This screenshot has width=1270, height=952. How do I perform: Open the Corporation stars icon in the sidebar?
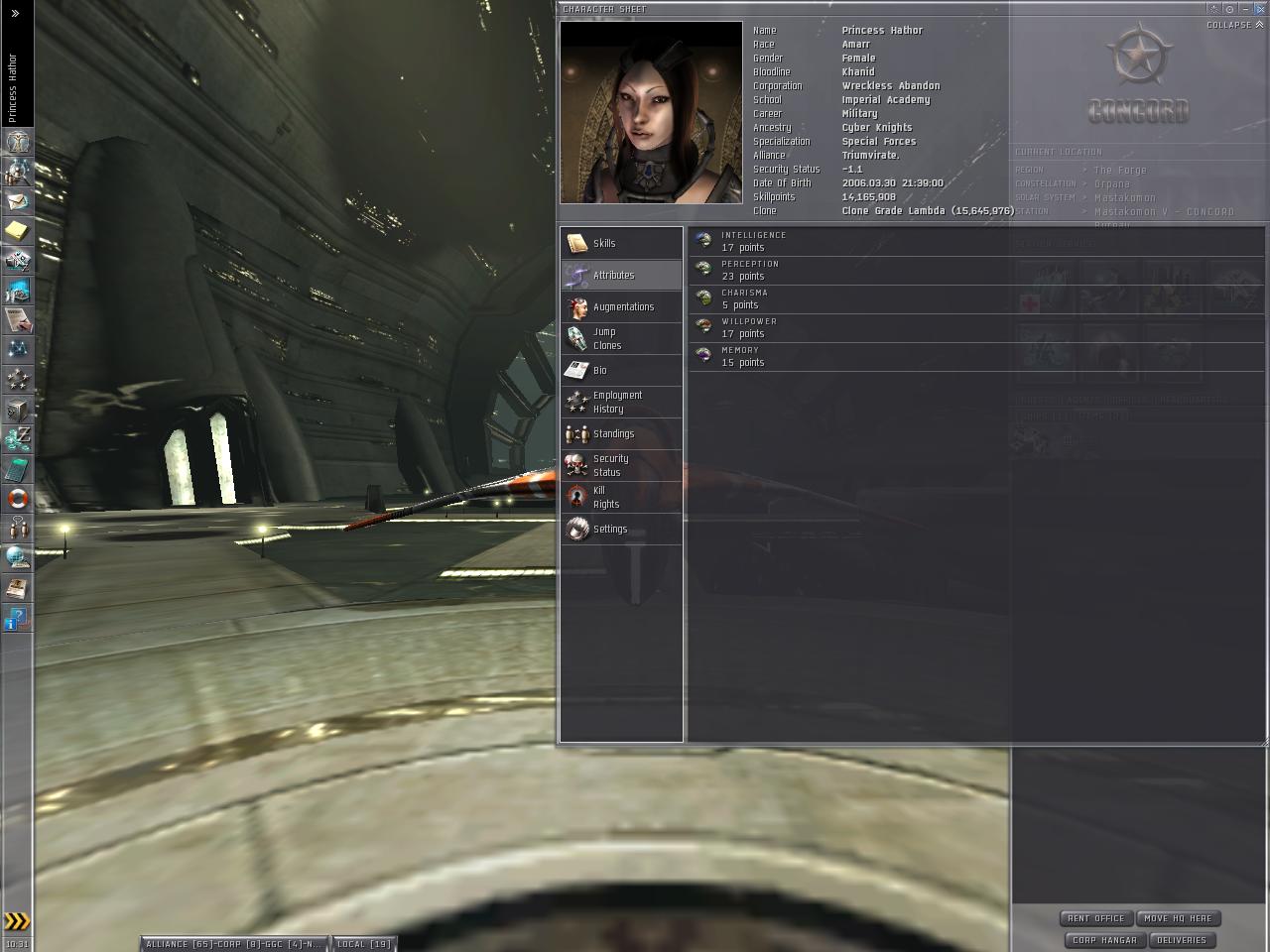point(17,380)
